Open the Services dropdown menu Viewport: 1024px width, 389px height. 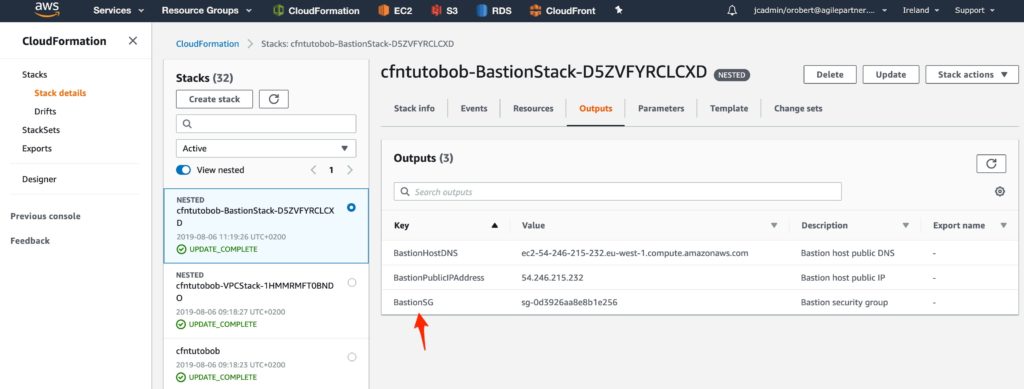point(119,10)
